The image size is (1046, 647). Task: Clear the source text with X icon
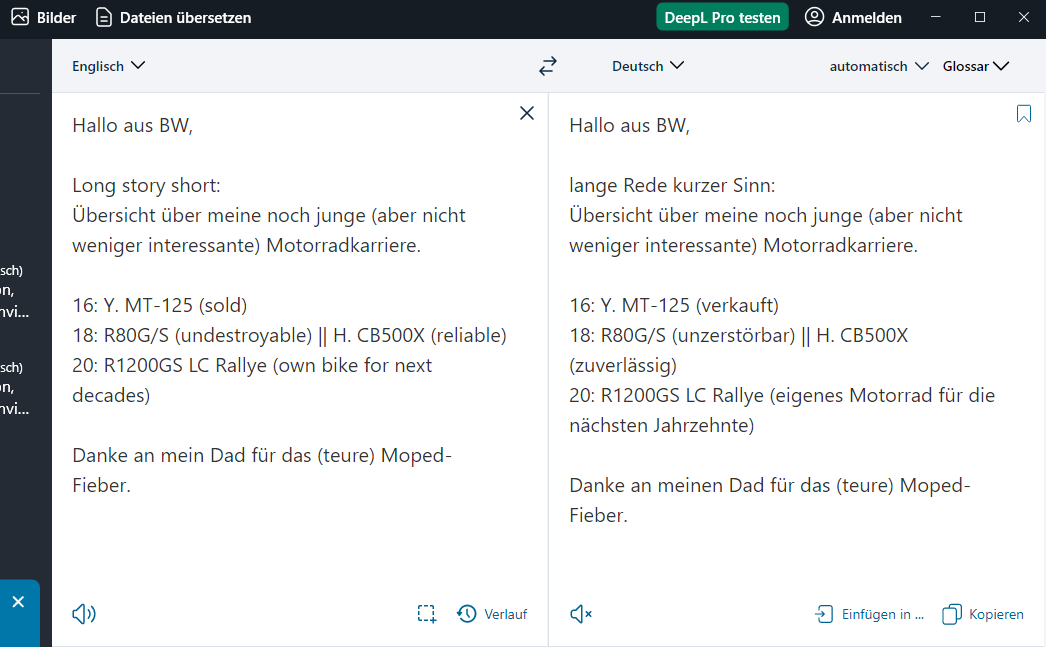(527, 114)
